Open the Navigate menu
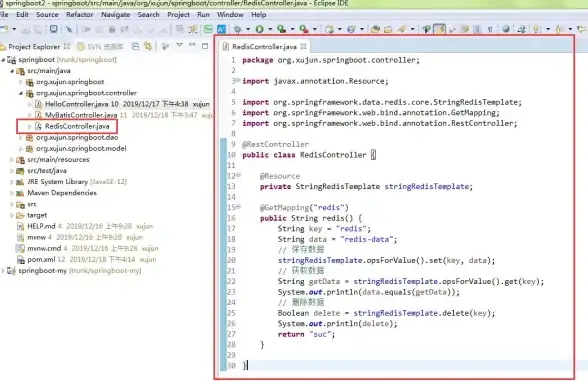Screen dimensions: 588x381 [116, 15]
